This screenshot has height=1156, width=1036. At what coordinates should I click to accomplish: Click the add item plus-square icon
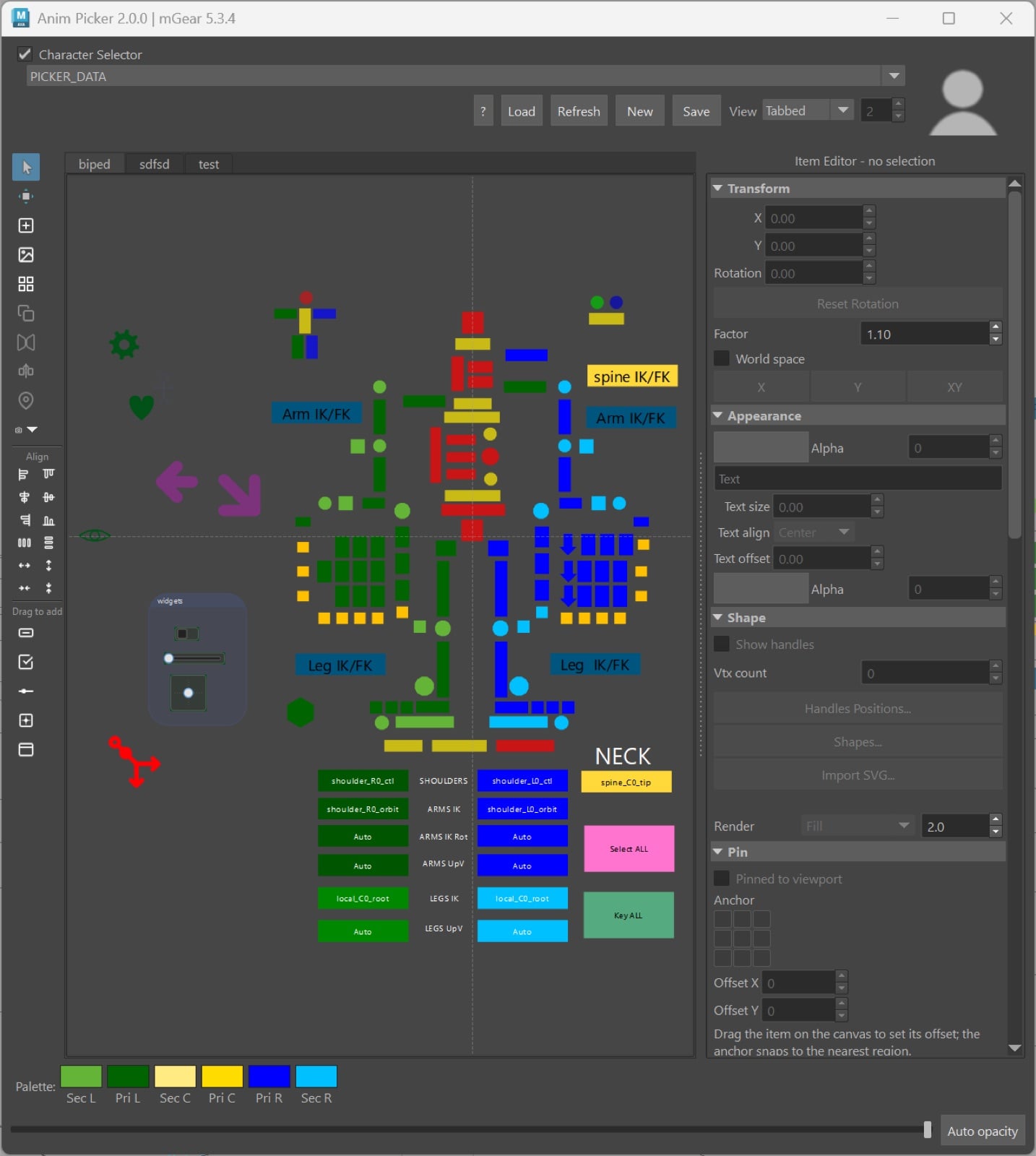coord(26,225)
